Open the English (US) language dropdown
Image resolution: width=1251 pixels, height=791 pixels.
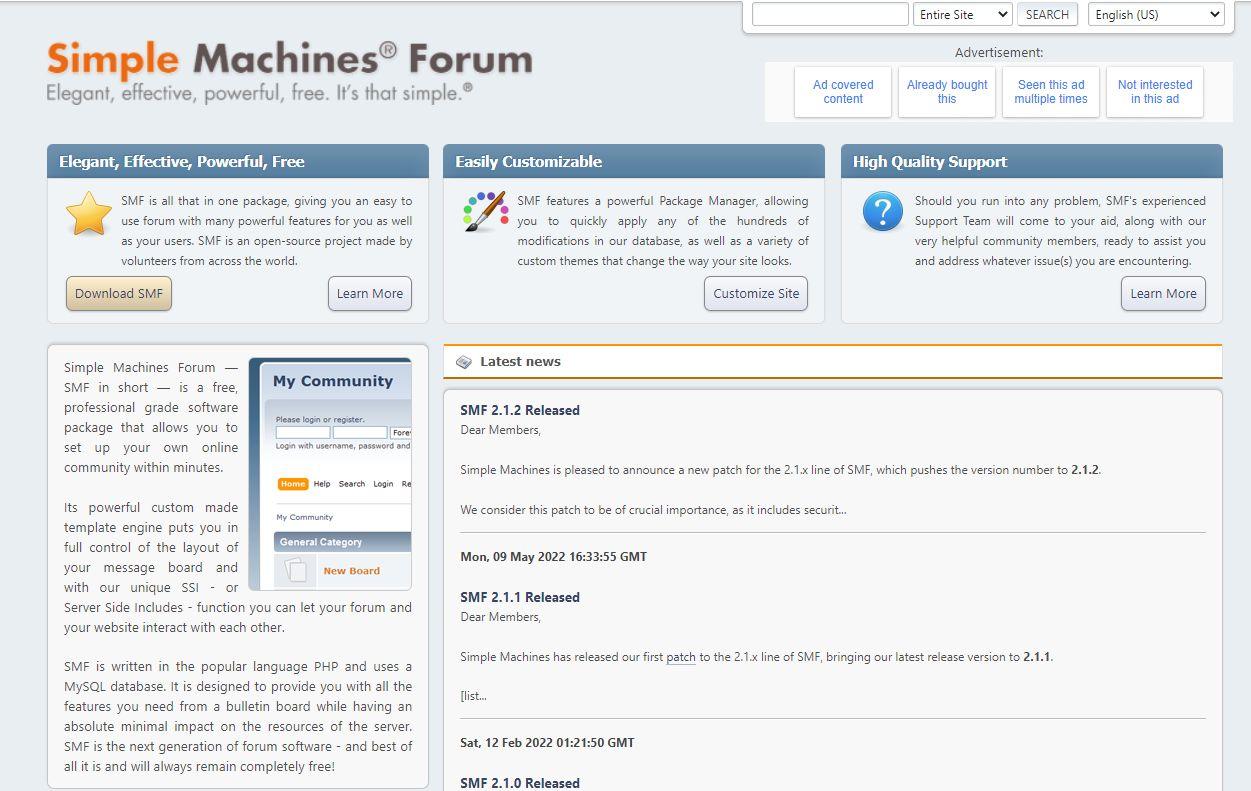[x=1157, y=15]
